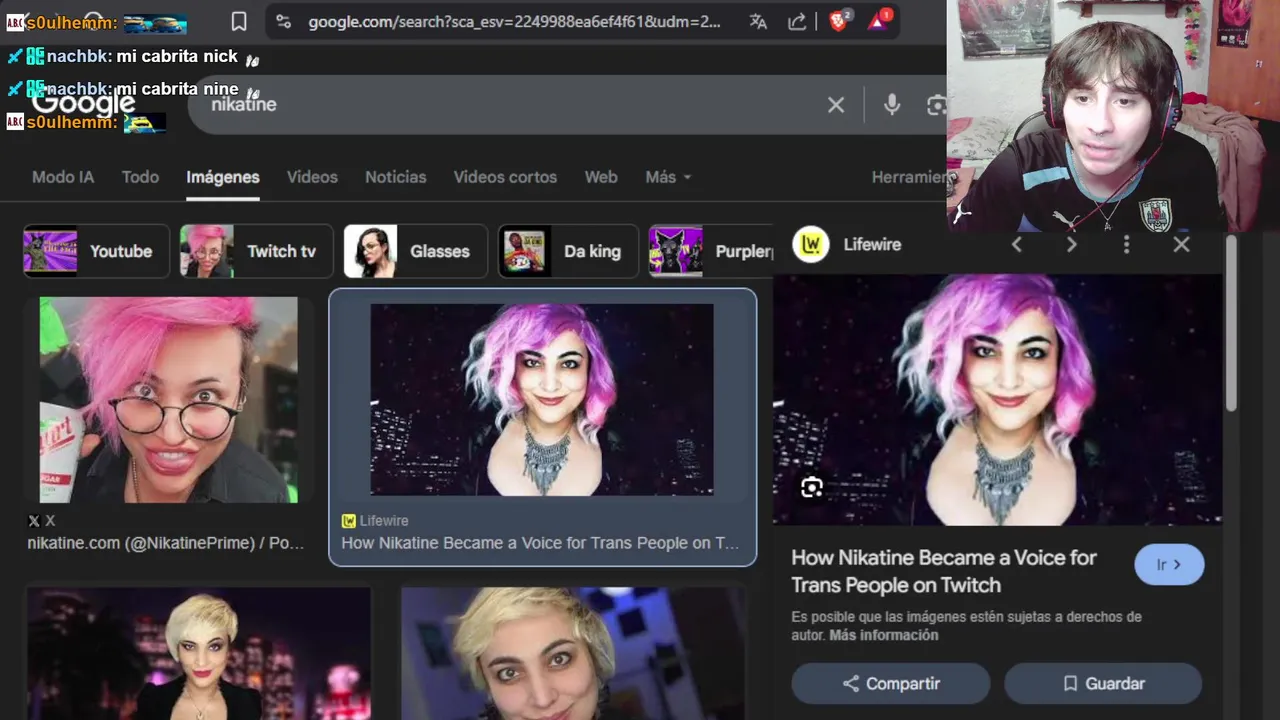Click Lifewire source name in preview header
The width and height of the screenshot is (1280, 720).
click(872, 244)
